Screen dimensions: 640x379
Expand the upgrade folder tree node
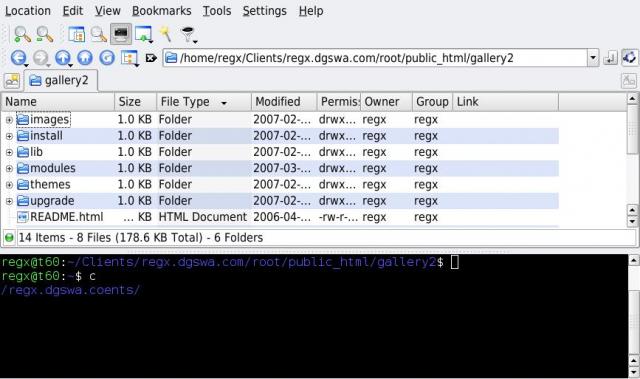[9, 201]
